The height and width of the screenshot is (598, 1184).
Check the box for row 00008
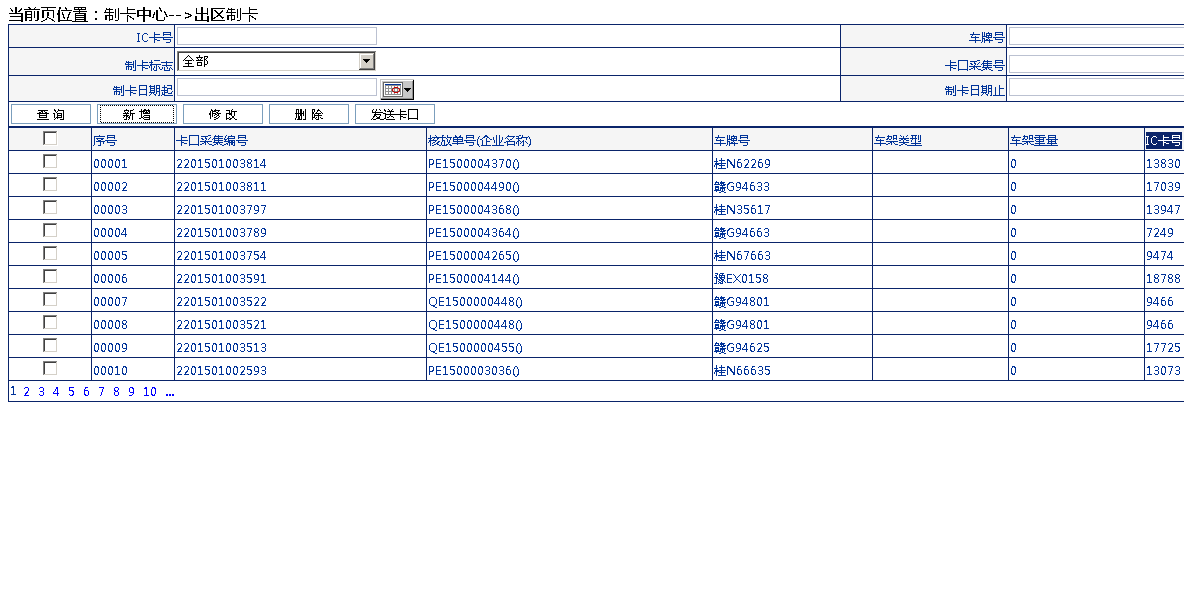50,322
